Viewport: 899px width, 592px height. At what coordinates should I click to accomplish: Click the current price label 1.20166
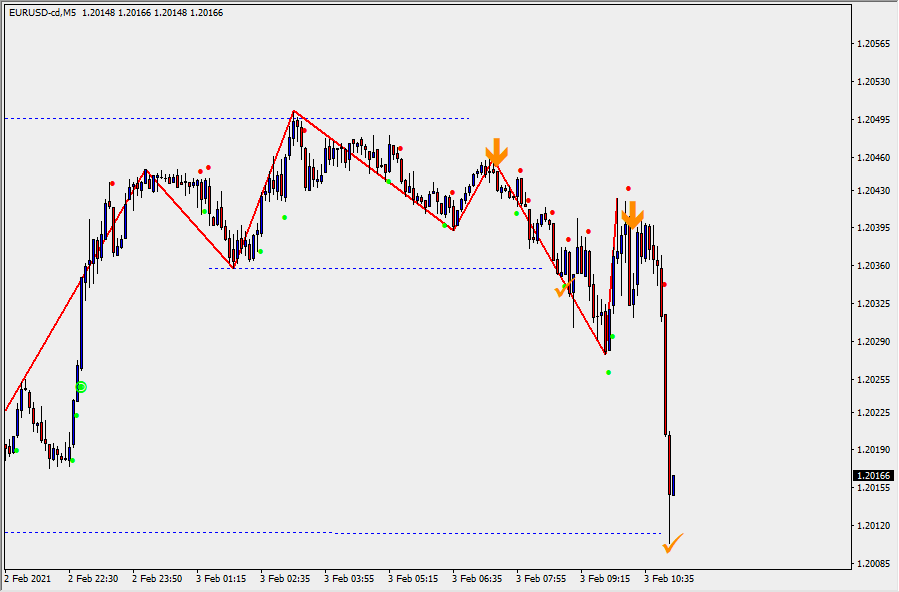coord(873,475)
